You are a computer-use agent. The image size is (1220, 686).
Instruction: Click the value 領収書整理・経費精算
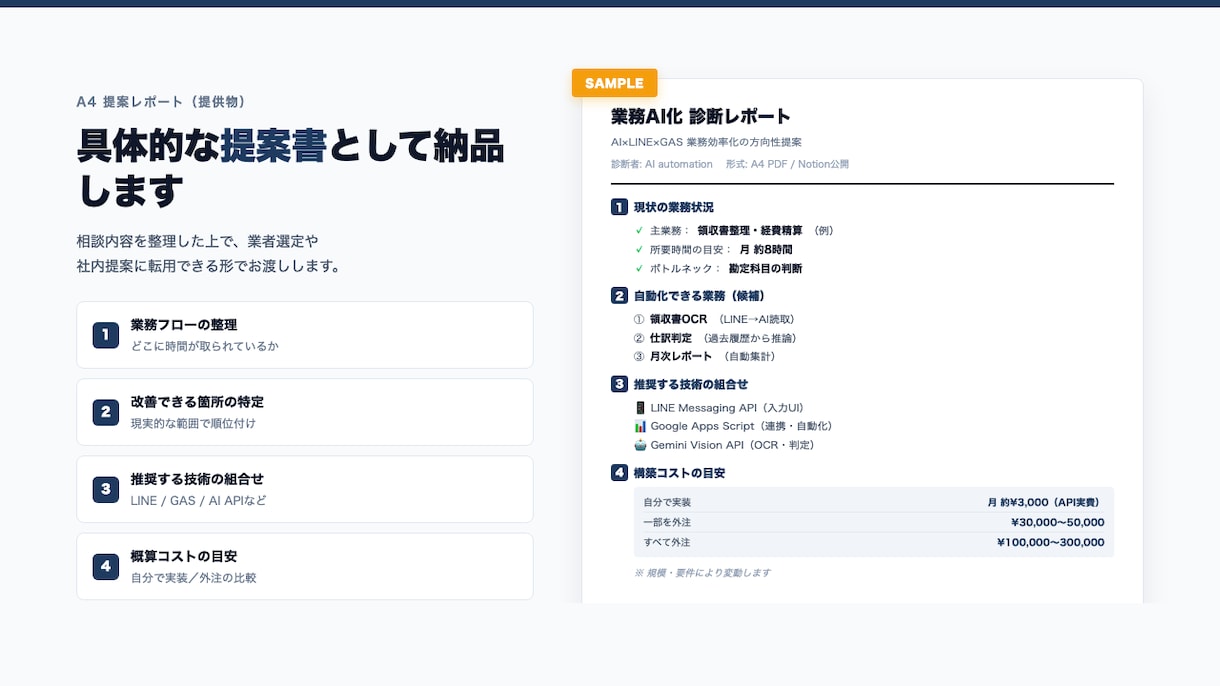(x=751, y=230)
